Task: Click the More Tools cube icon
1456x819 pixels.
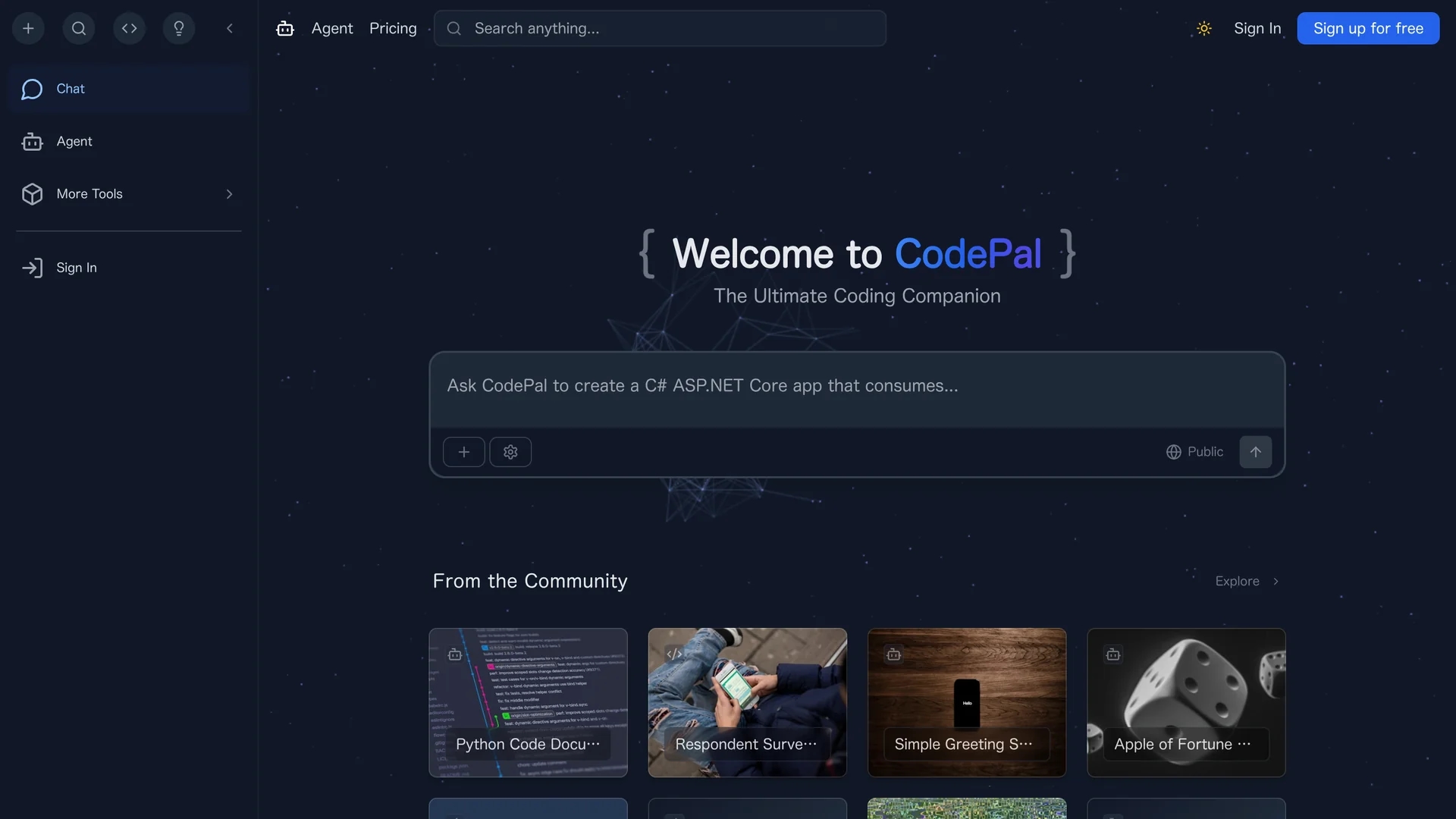Action: (32, 194)
